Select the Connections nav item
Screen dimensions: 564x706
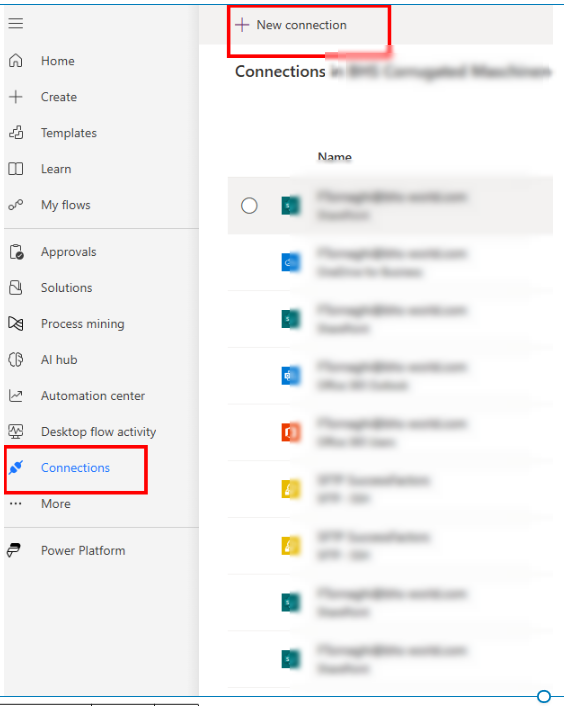pyautogui.click(x=75, y=468)
